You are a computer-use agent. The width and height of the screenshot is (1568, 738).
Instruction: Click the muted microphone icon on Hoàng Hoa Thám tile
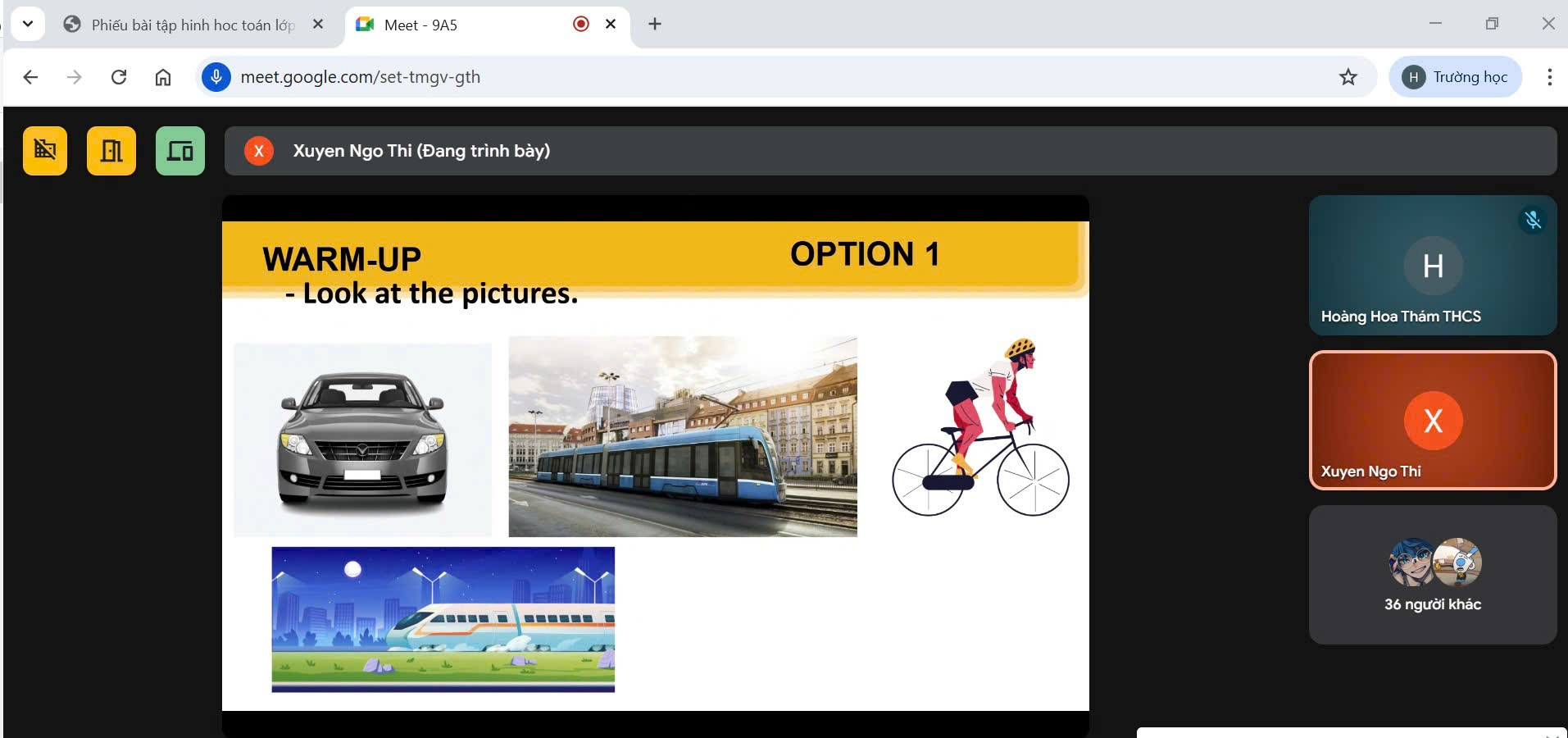coord(1533,220)
